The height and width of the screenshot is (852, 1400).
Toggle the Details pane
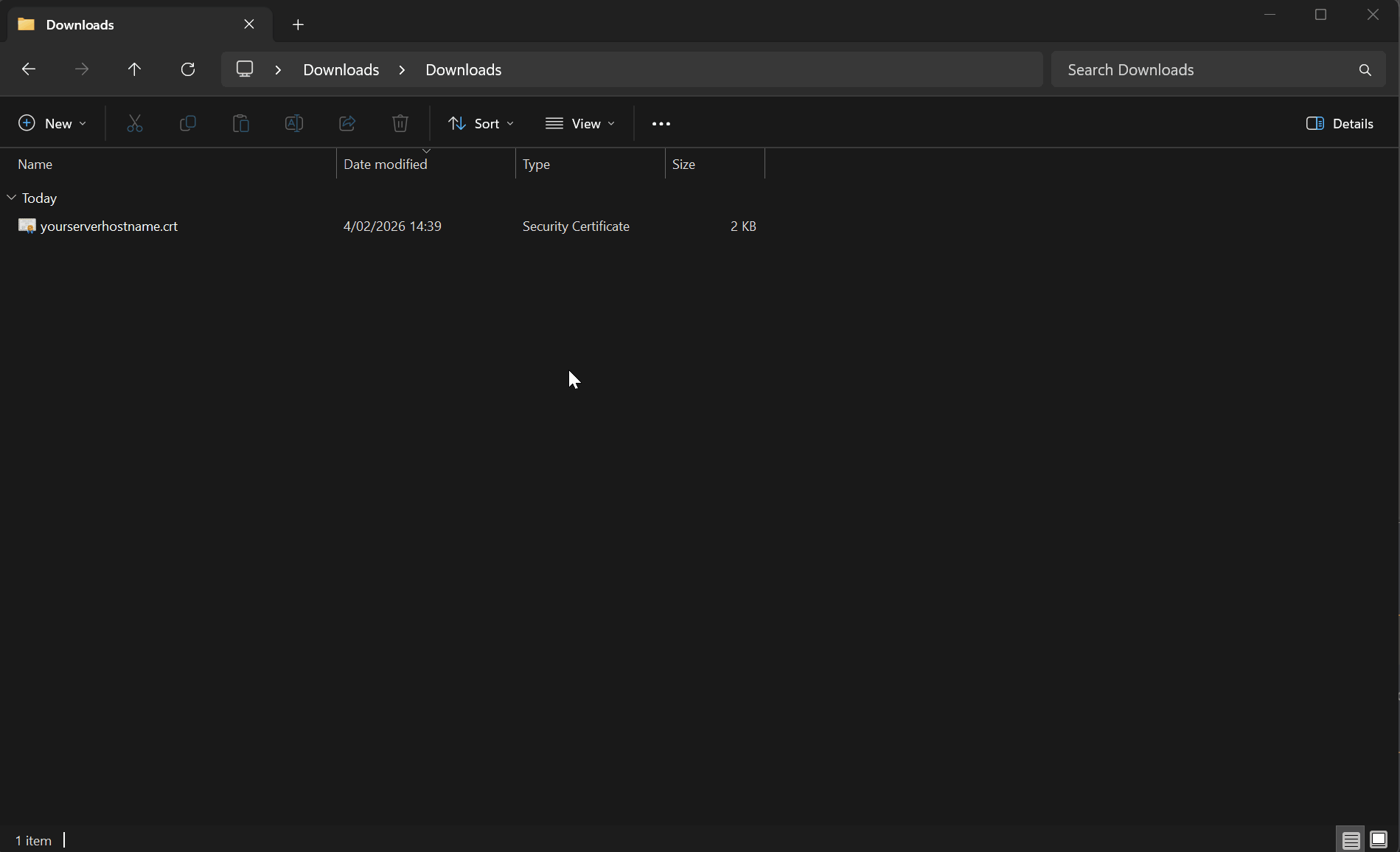coord(1340,123)
